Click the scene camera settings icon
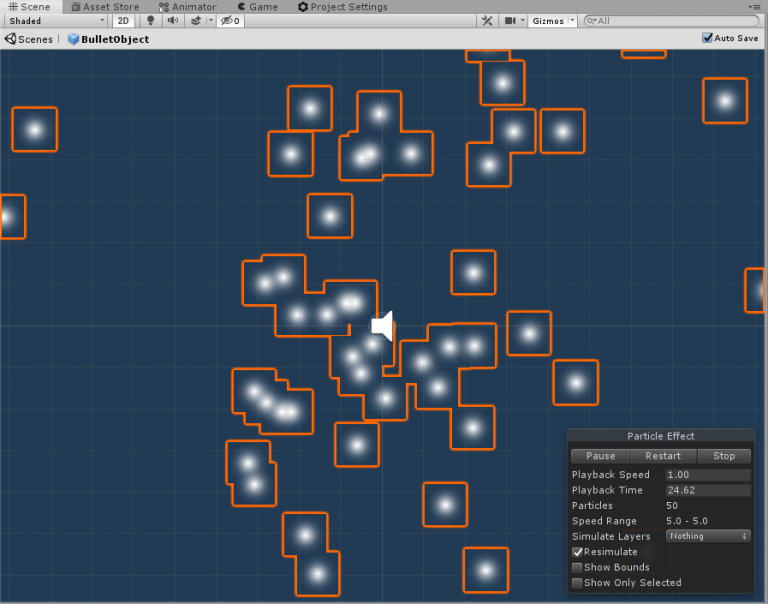 point(510,21)
